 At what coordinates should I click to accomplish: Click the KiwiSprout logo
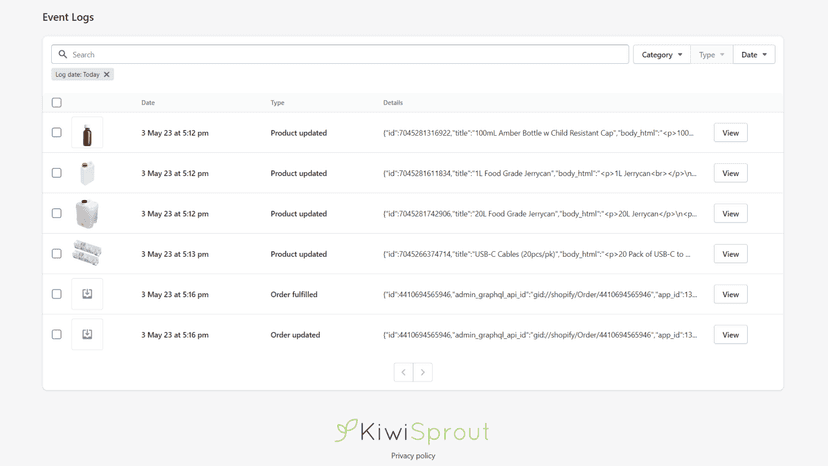click(x=412, y=431)
